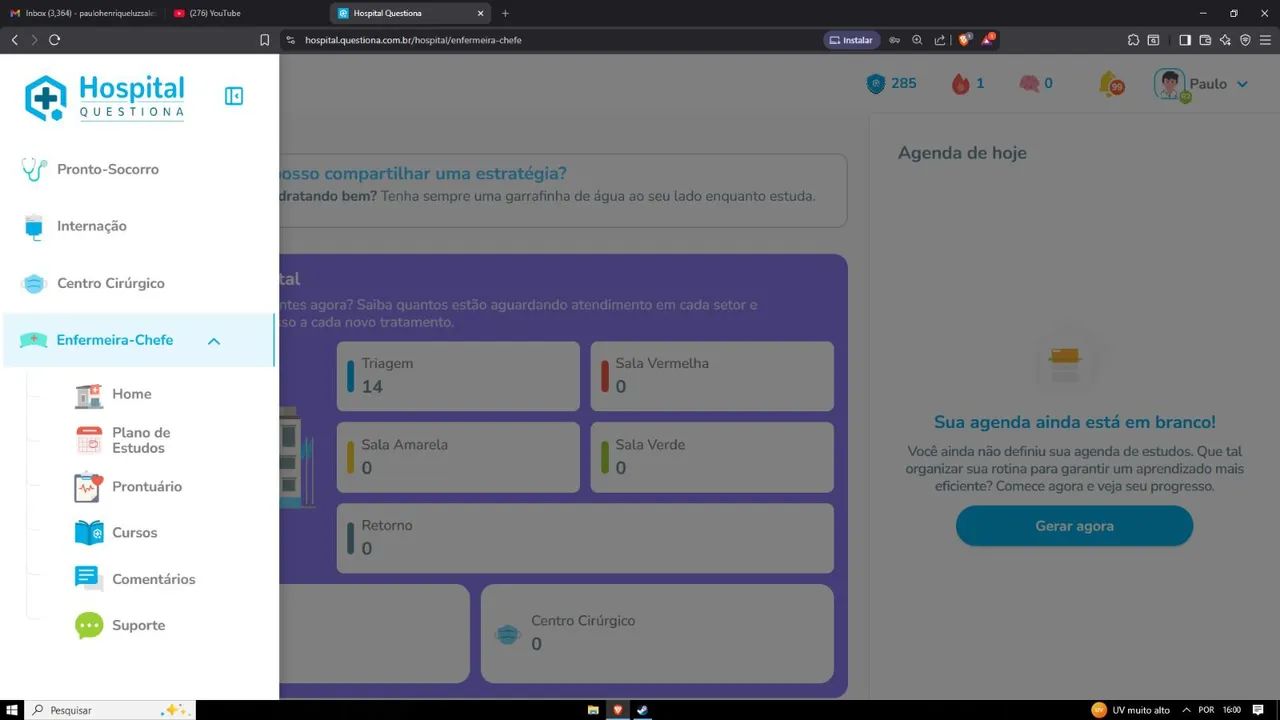Open Plano de Estudos menu entry

tap(141, 440)
